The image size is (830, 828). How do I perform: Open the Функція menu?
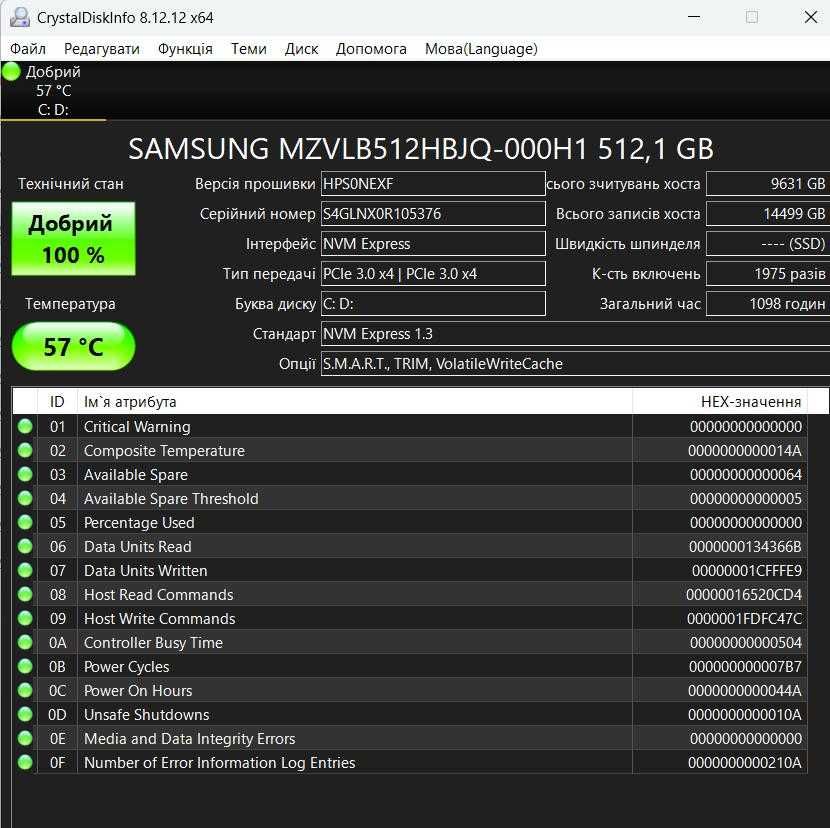(x=185, y=49)
